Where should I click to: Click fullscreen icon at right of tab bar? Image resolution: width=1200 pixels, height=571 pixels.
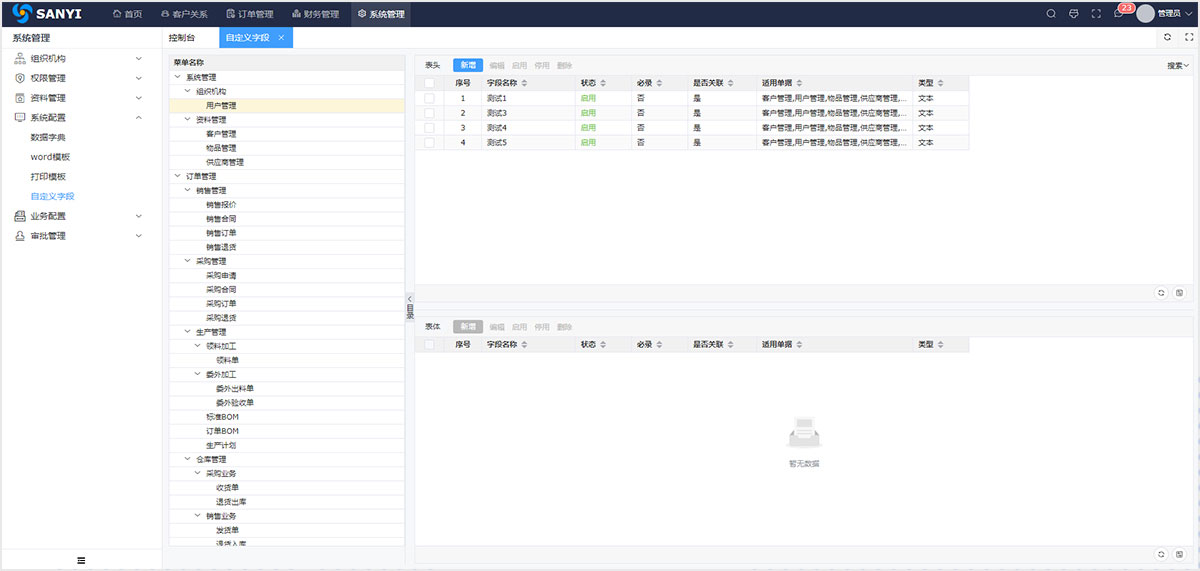click(1189, 37)
